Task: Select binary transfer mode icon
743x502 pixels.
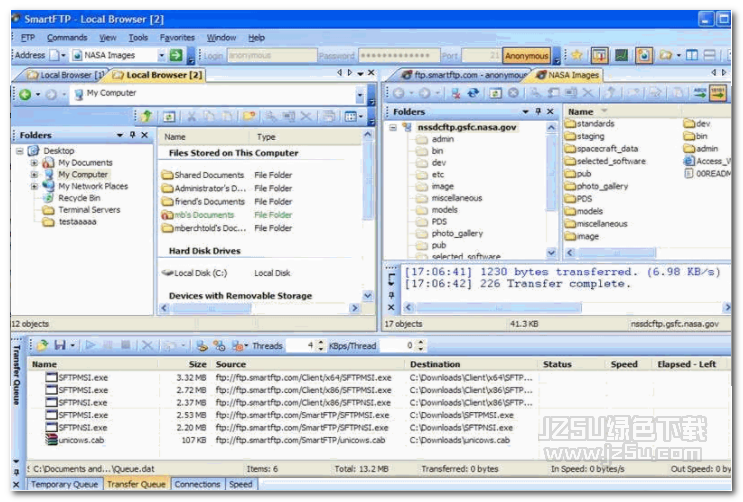Action: (718, 93)
